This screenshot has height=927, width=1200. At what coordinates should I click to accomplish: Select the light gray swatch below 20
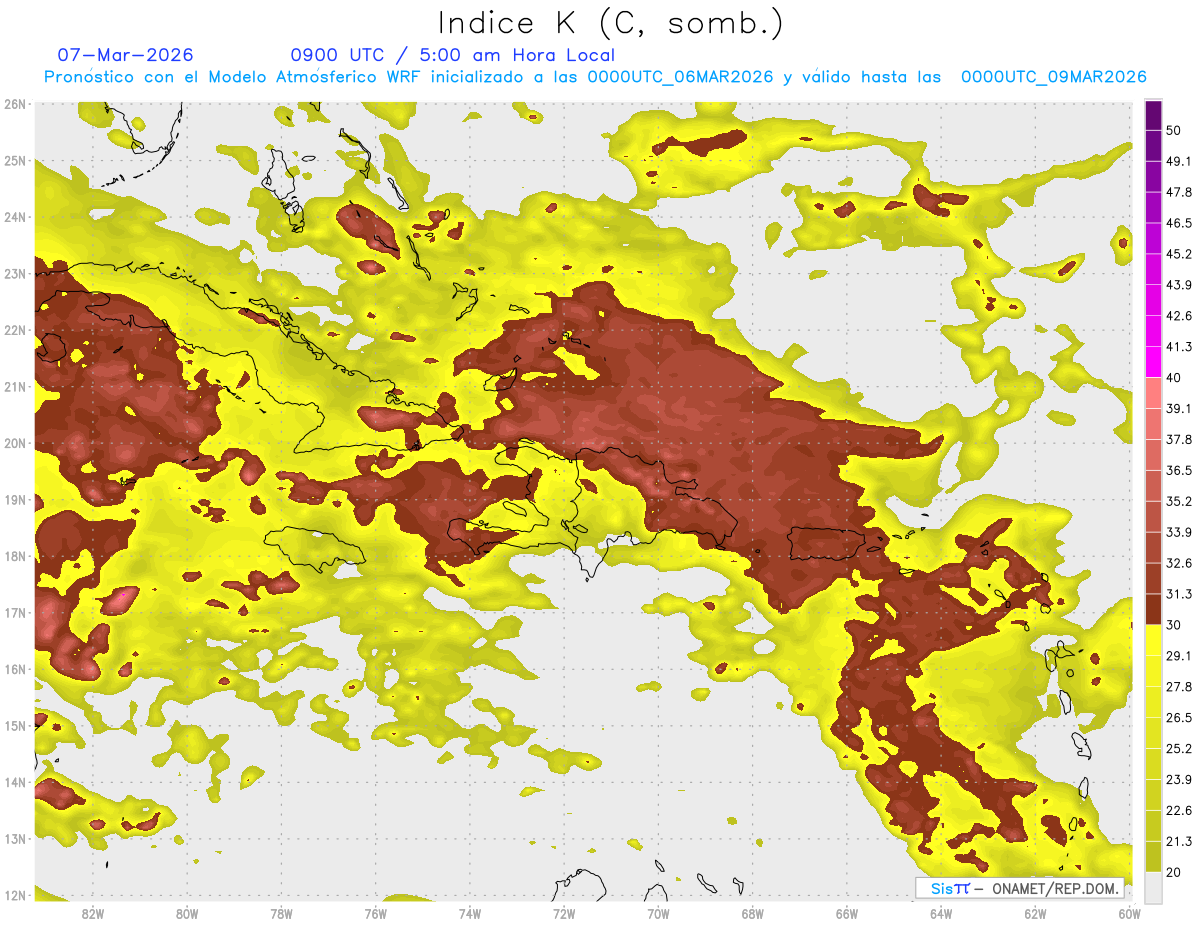coord(1153,886)
